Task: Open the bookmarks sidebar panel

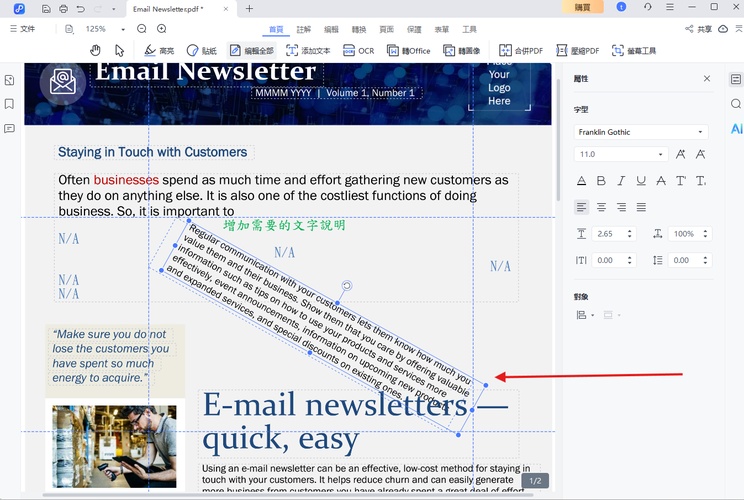Action: (9, 104)
